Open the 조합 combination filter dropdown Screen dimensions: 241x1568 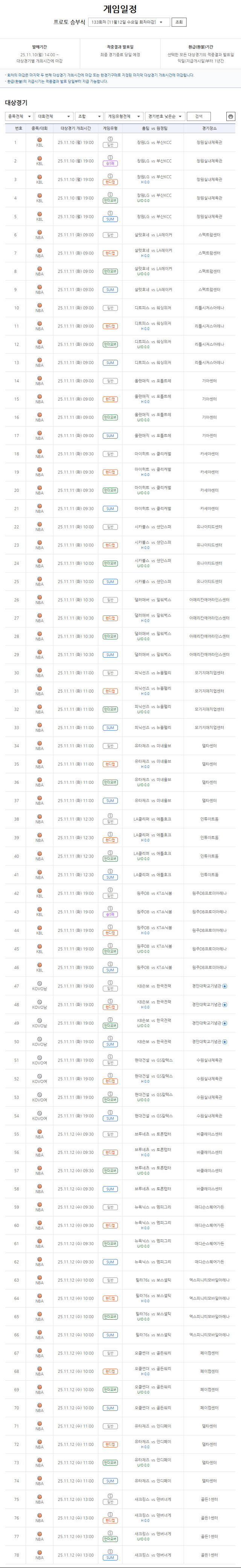(x=89, y=116)
